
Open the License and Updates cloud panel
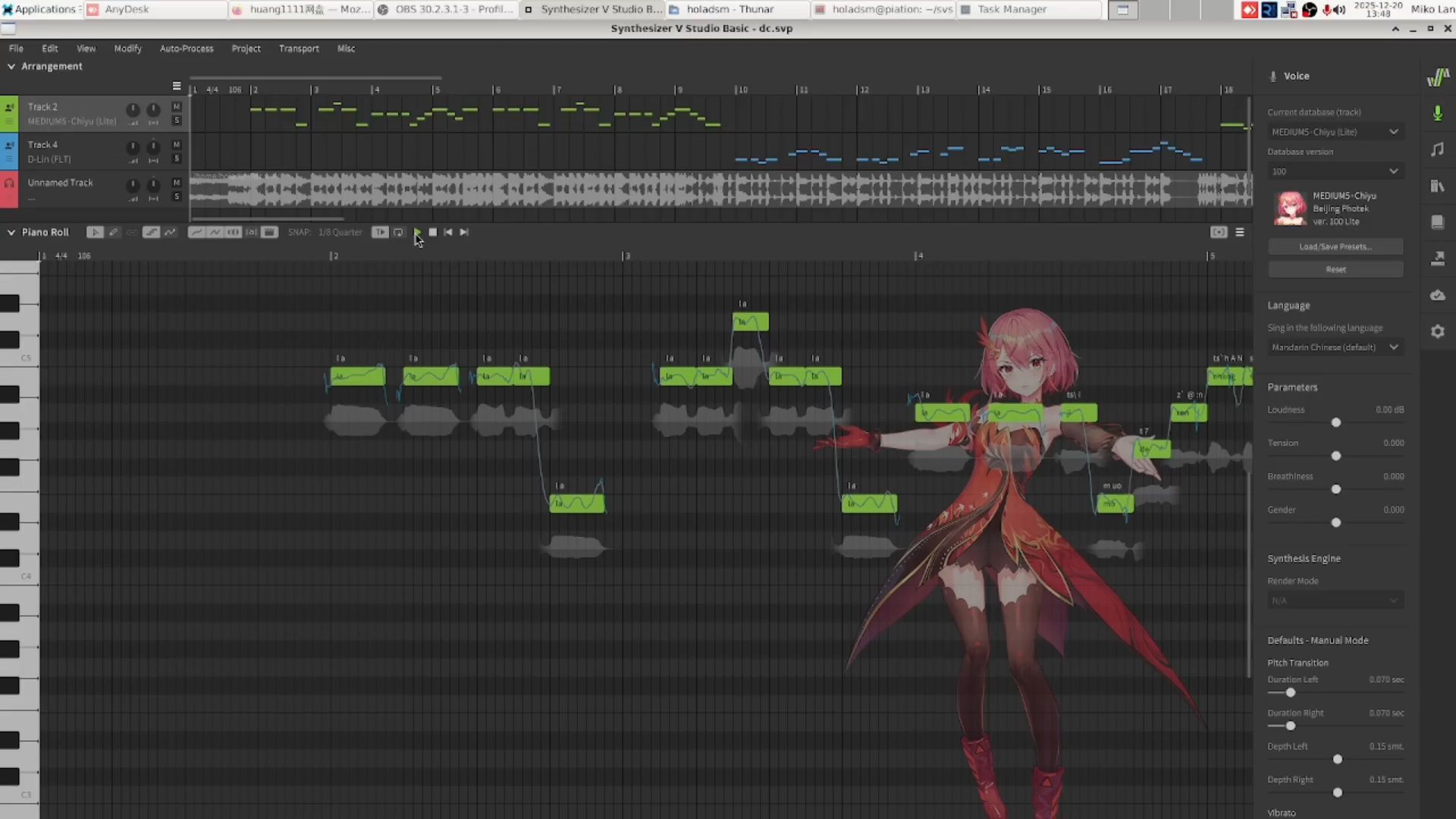pyautogui.click(x=1437, y=295)
